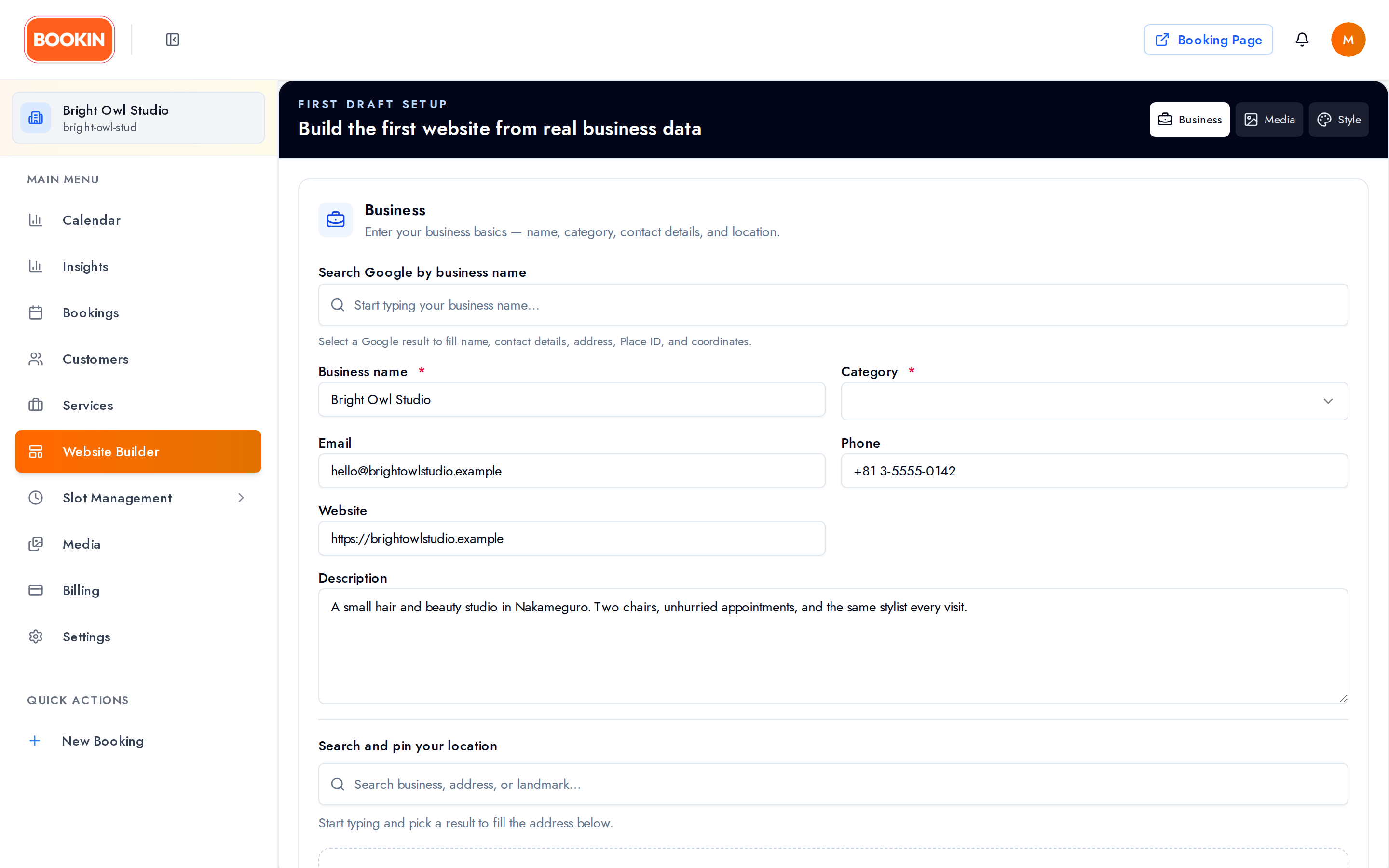Click the "Search Google by business name" label
1389x868 pixels.
[422, 272]
